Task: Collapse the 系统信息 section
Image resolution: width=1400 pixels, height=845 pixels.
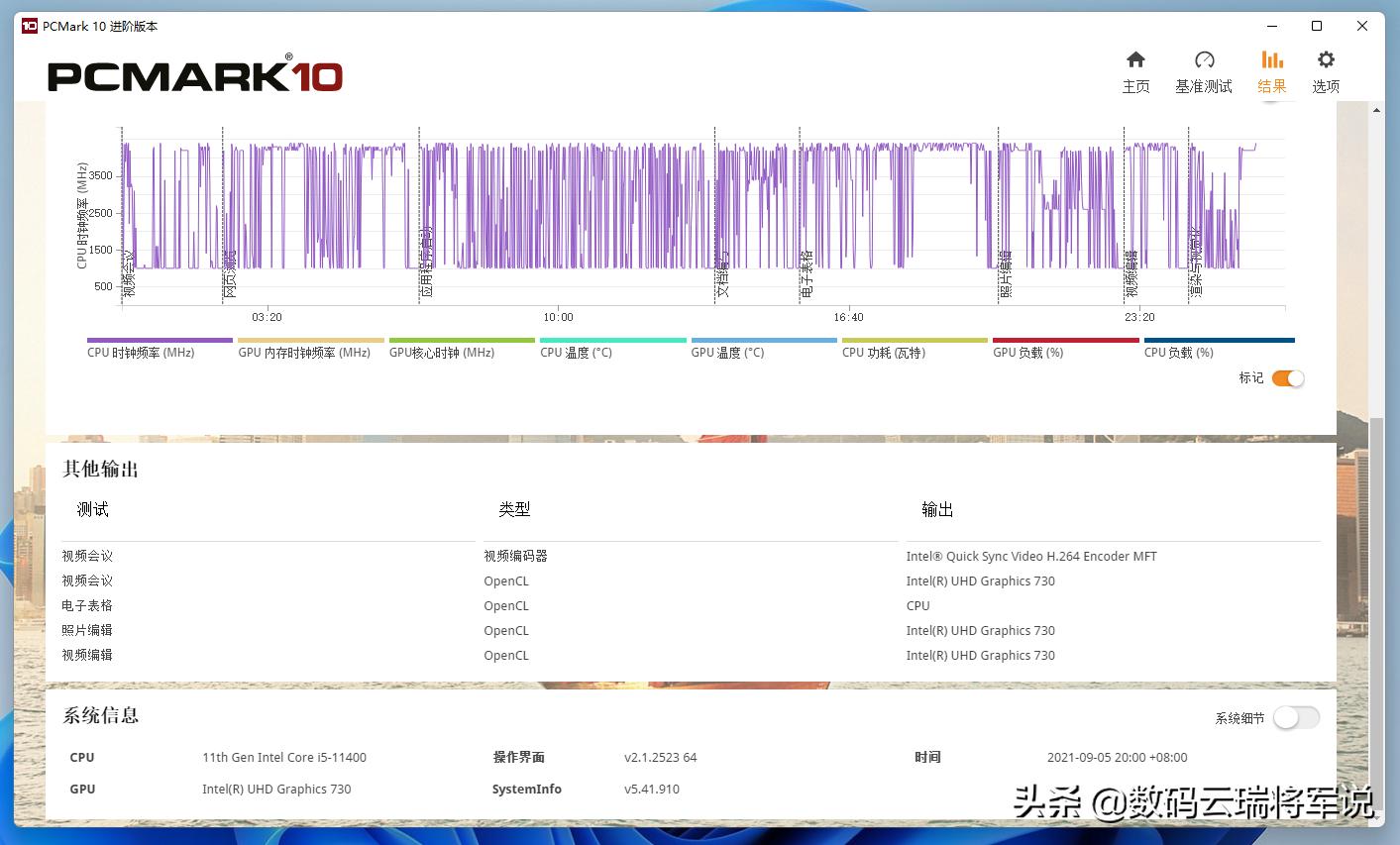Action: click(x=100, y=715)
